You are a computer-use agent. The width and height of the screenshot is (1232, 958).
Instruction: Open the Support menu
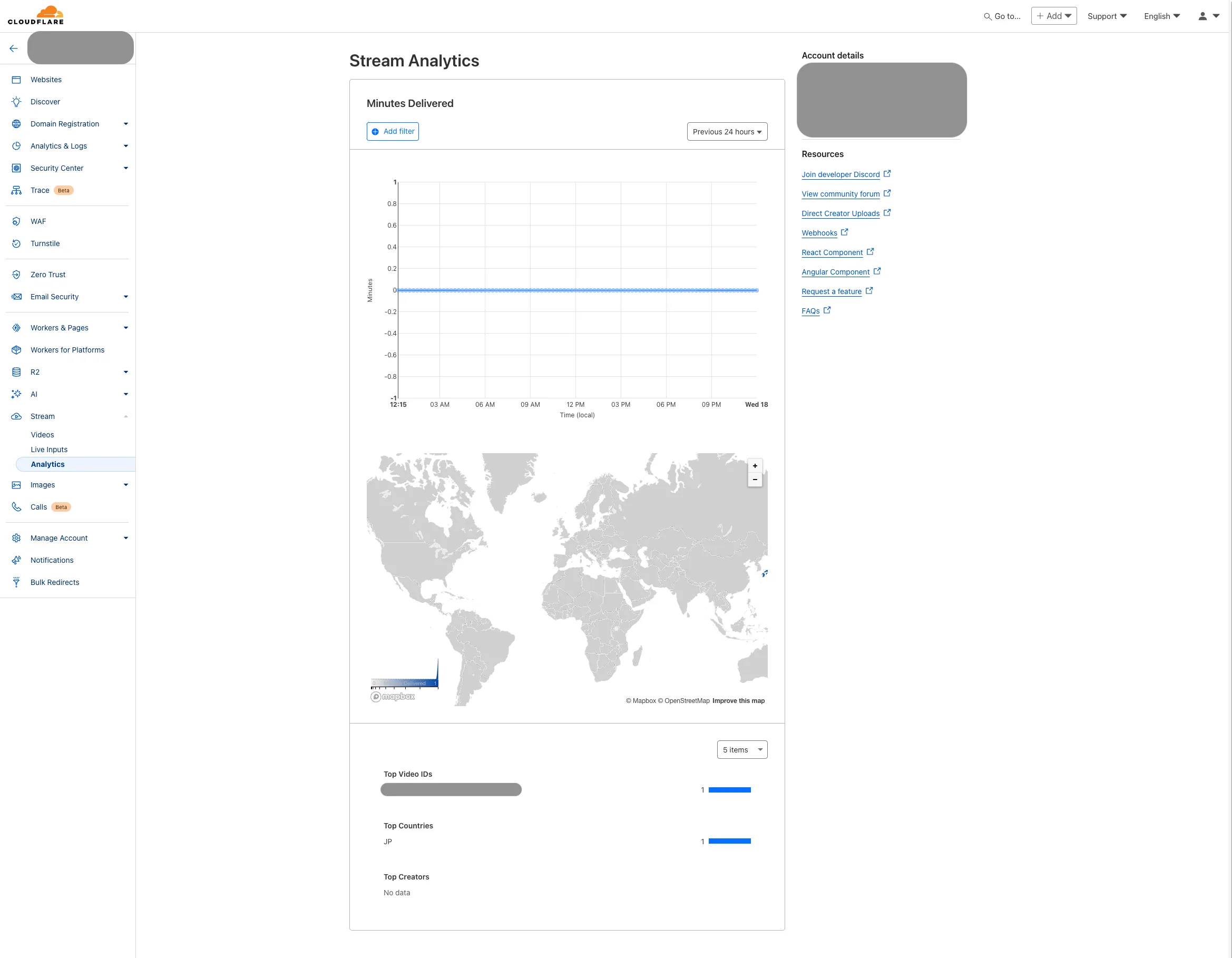[x=1106, y=16]
